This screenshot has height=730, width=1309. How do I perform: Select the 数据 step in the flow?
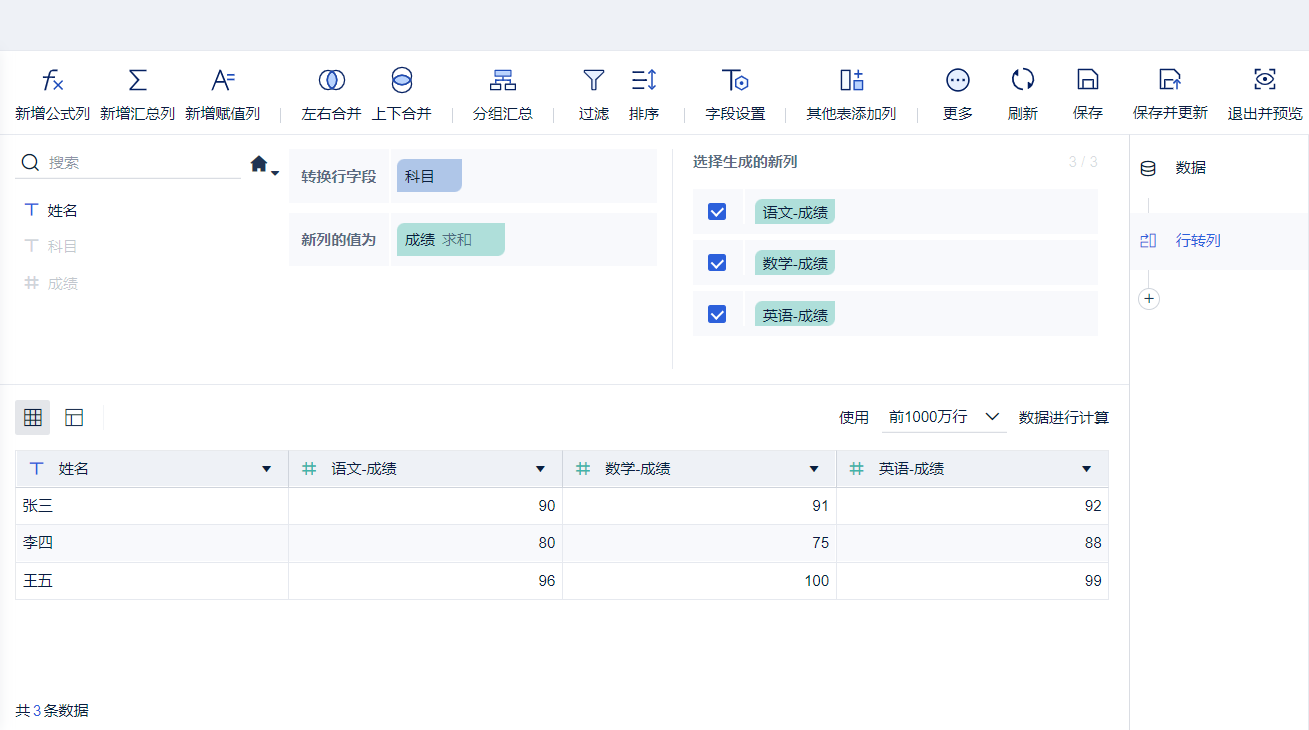pyautogui.click(x=1219, y=168)
